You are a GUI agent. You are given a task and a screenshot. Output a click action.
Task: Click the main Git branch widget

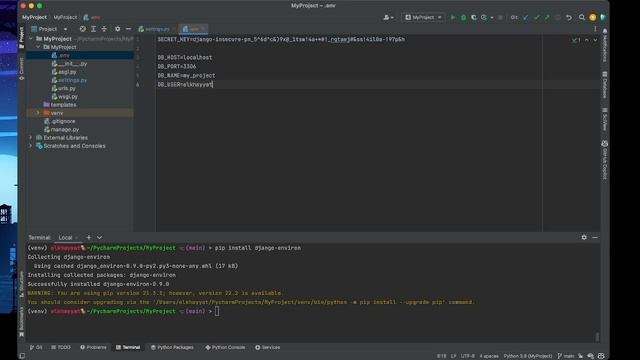[x=566, y=356]
